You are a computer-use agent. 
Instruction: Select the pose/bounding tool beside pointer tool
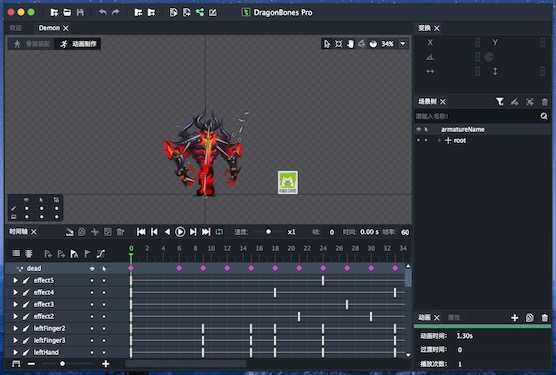339,44
